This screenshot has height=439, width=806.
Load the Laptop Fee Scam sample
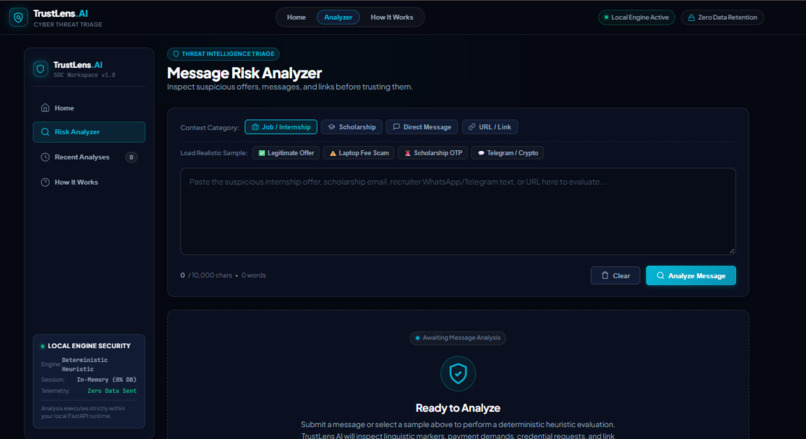tap(359, 153)
